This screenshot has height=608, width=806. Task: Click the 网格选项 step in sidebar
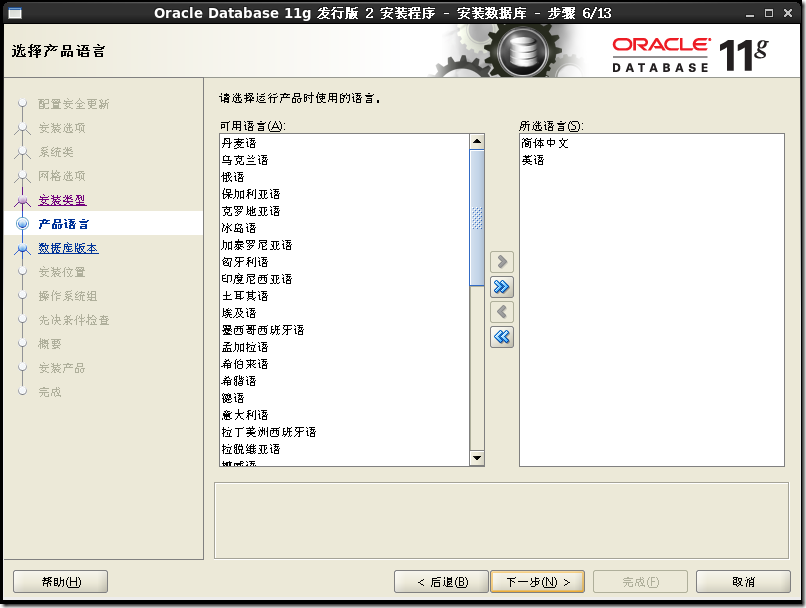click(x=62, y=176)
